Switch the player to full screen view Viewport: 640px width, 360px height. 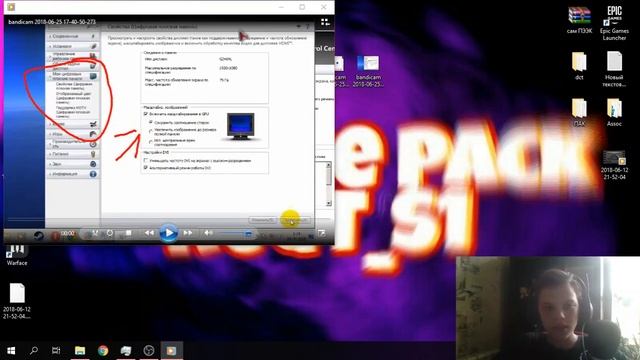coord(322,233)
